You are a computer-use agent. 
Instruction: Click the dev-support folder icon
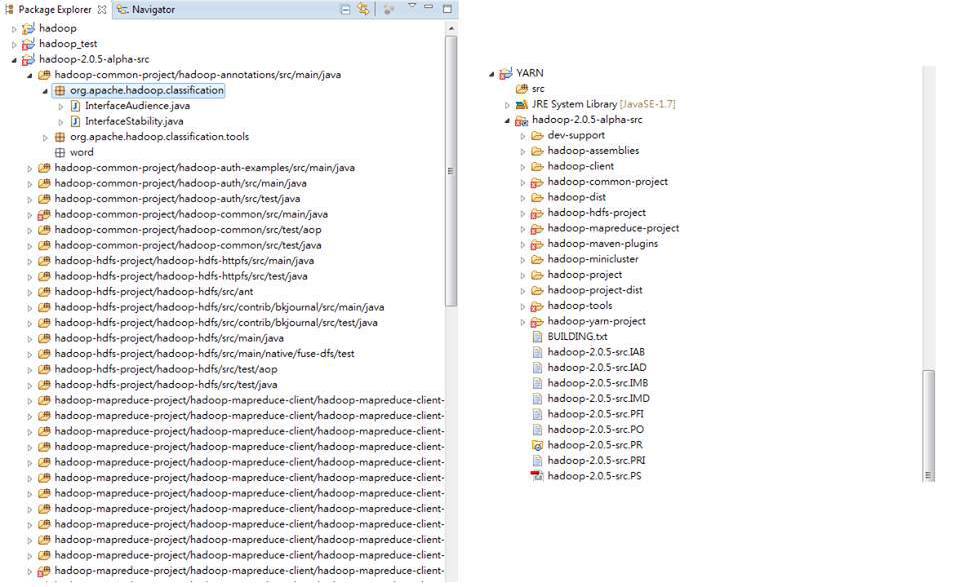537,135
